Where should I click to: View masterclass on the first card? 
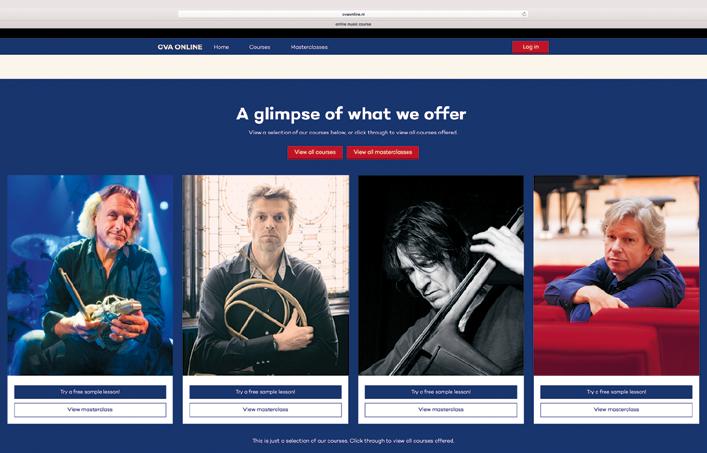[90, 410]
